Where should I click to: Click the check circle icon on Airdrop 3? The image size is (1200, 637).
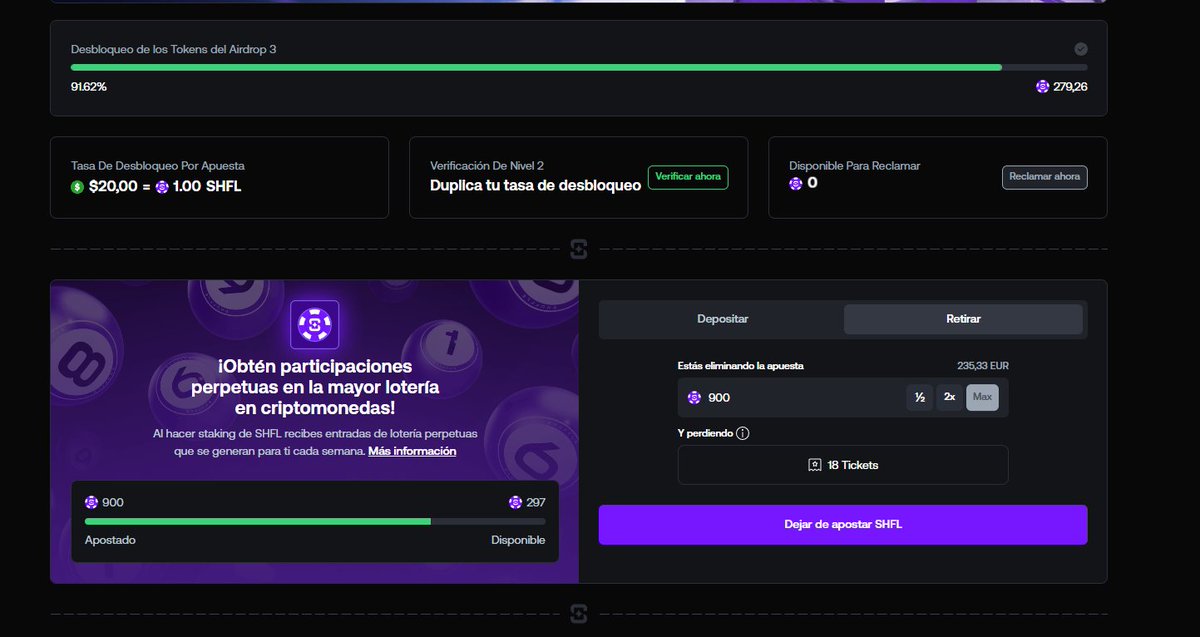1081,49
